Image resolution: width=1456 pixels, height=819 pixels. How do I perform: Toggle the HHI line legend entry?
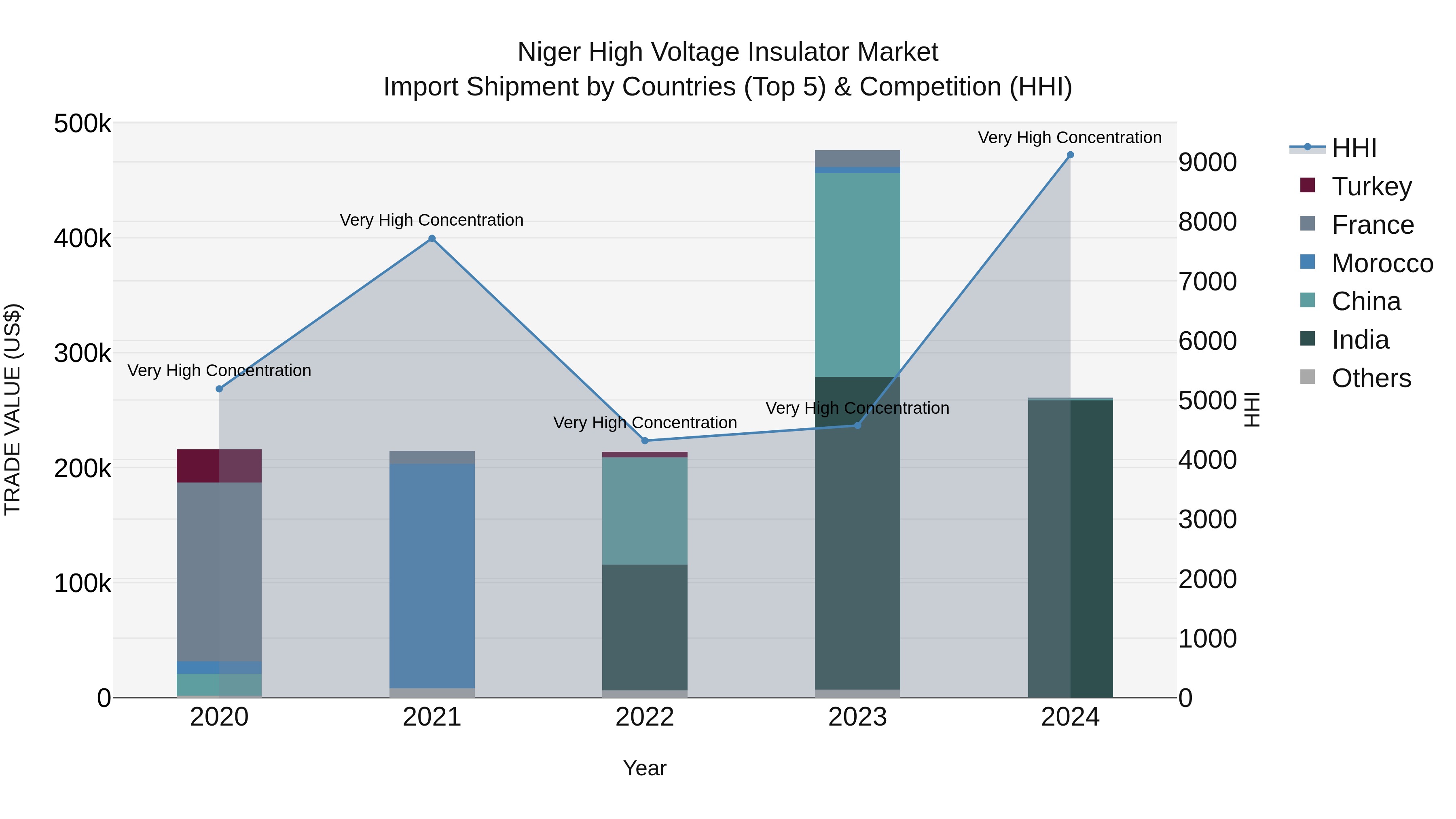coord(1333,148)
